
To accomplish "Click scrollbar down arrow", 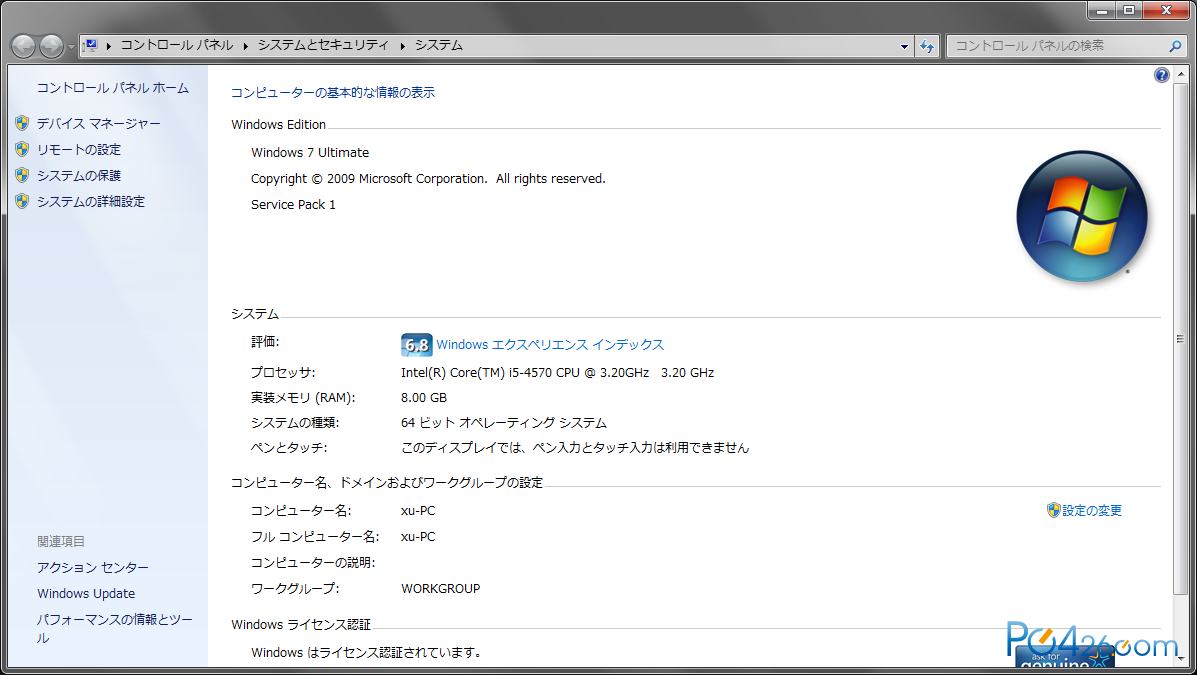I will click(x=1180, y=657).
